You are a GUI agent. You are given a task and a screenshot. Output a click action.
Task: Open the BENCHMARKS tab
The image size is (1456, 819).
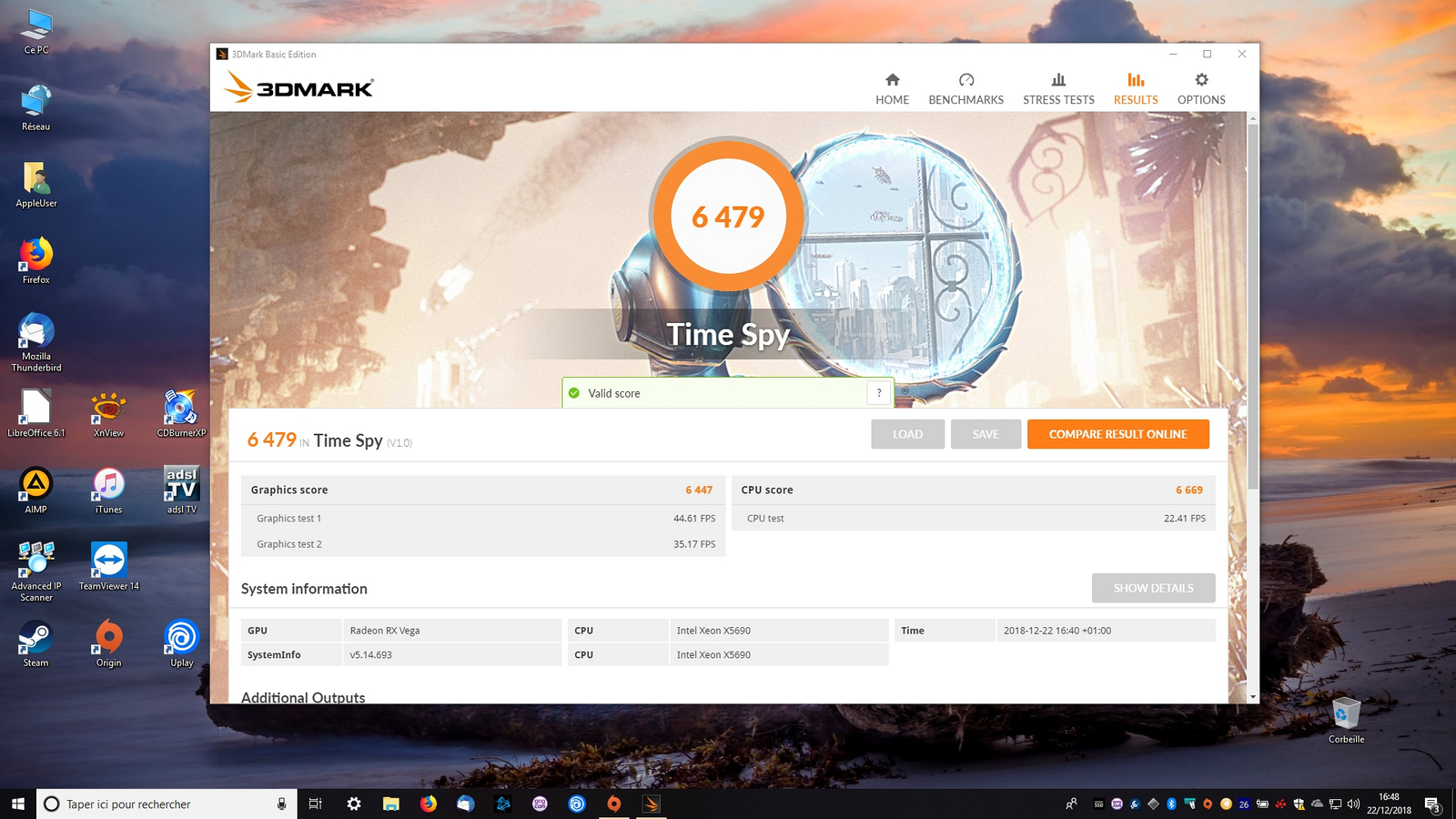[966, 89]
